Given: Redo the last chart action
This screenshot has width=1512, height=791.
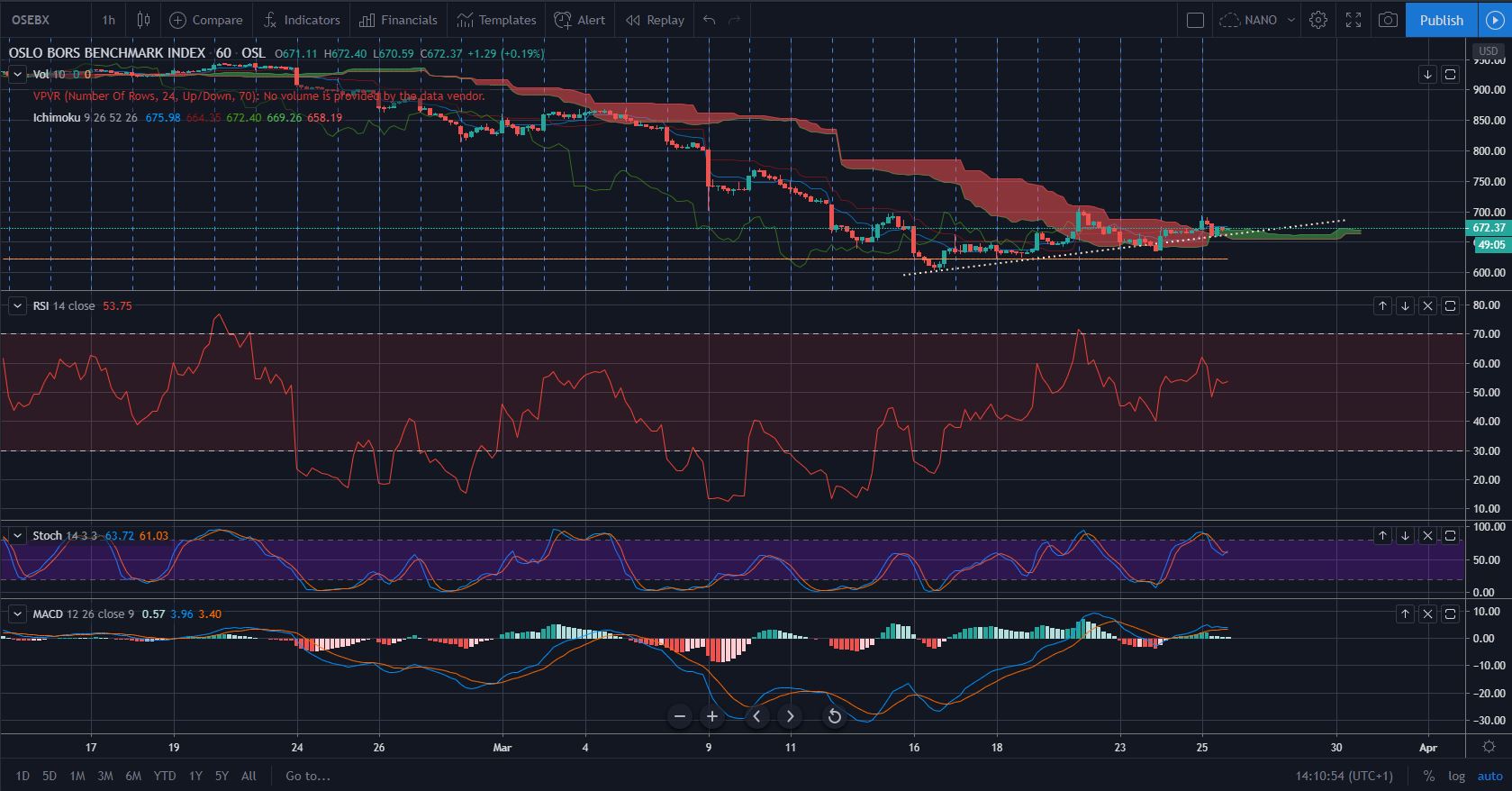Looking at the screenshot, I should point(734,20).
